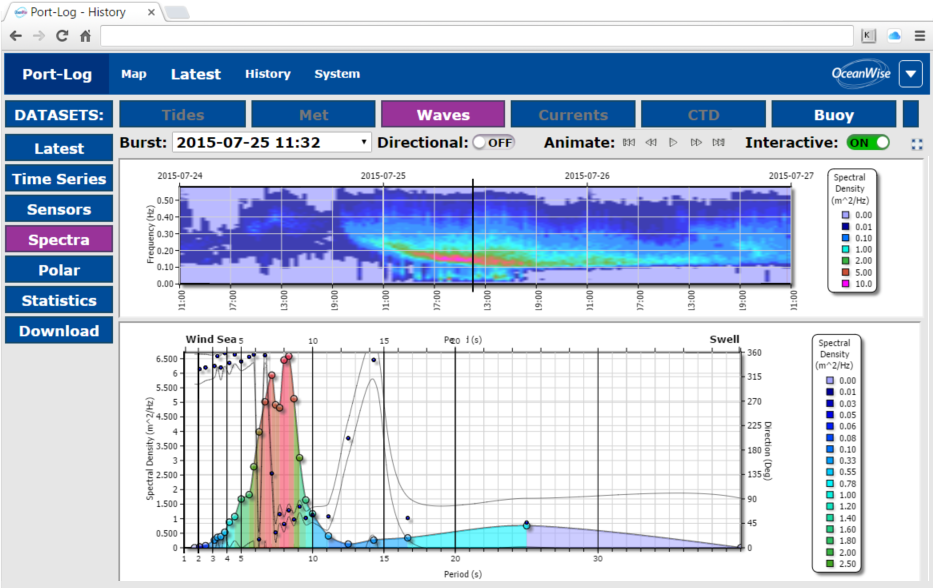
Task: Click the browser address bar
Action: point(475,35)
